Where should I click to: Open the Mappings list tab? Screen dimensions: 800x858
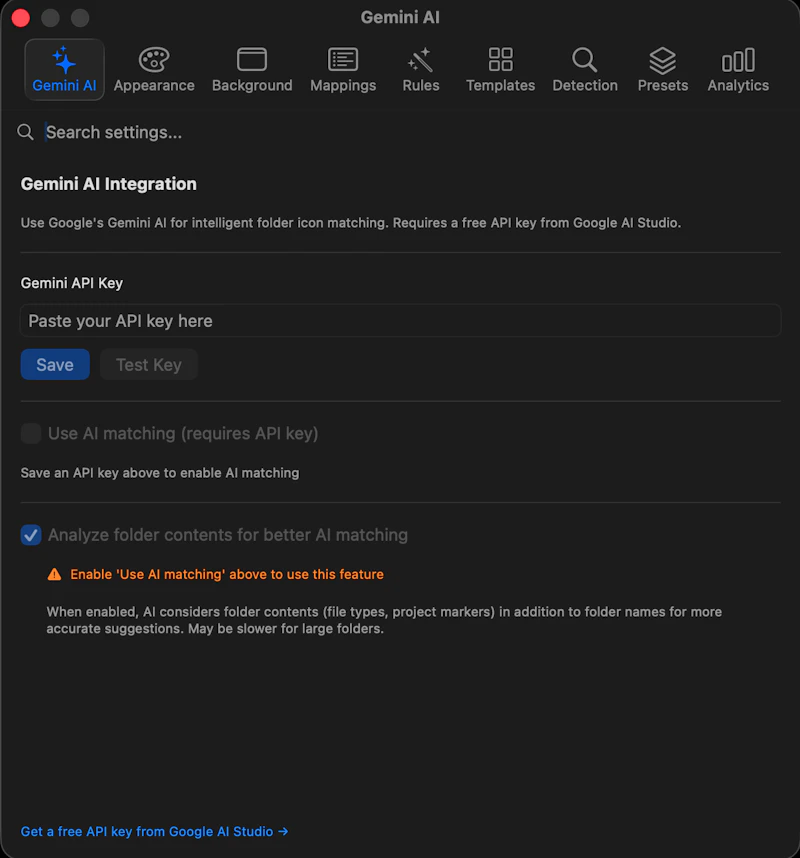click(x=343, y=69)
